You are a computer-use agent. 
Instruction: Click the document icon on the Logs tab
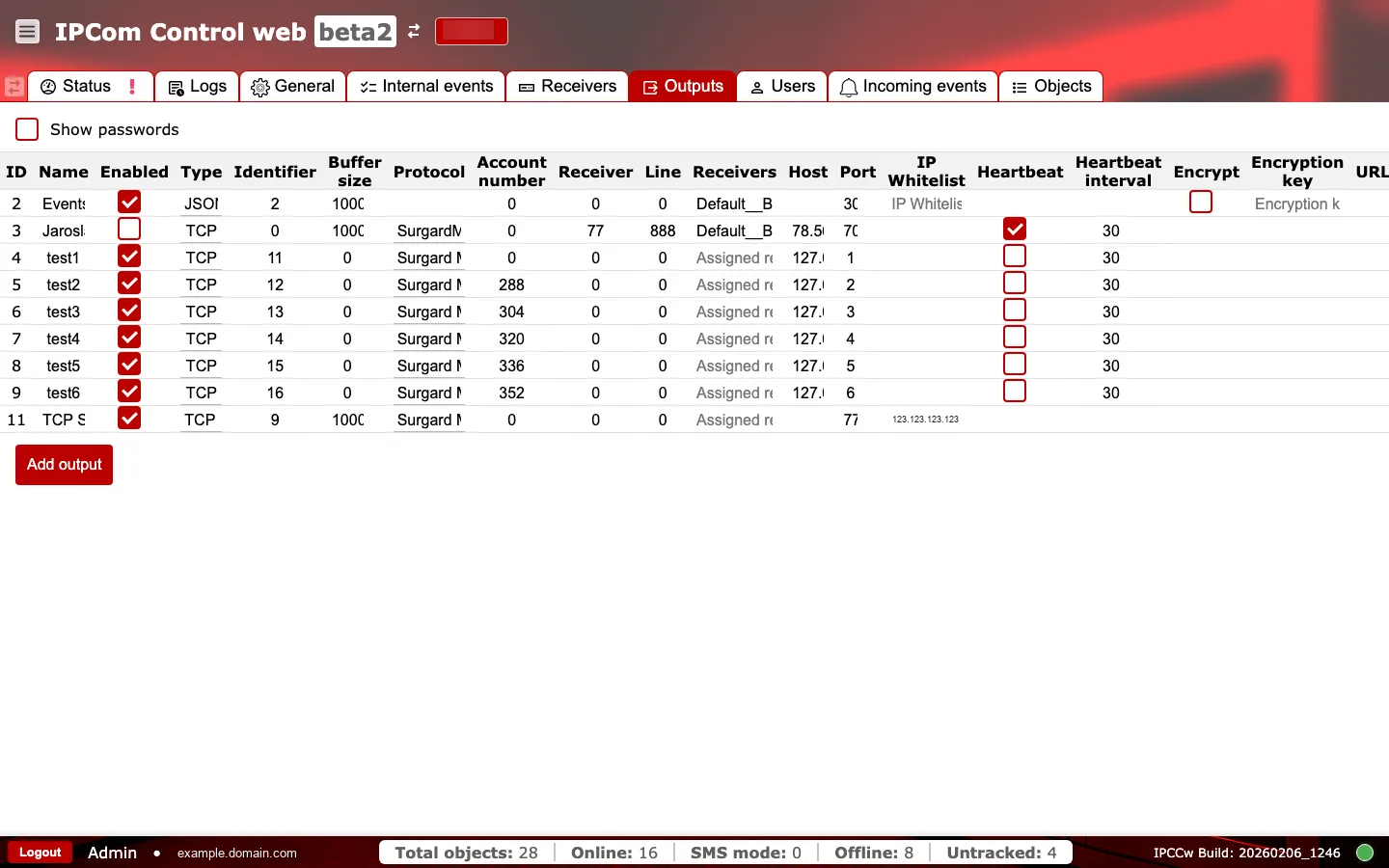tap(176, 86)
